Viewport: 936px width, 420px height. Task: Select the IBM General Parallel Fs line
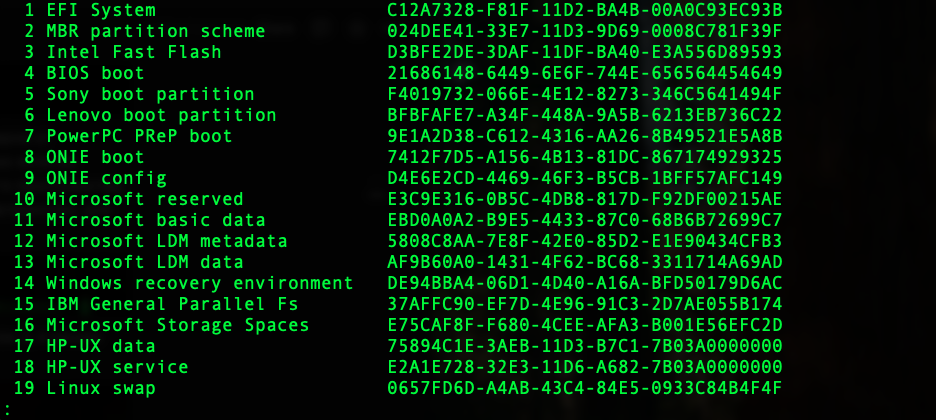pos(172,304)
